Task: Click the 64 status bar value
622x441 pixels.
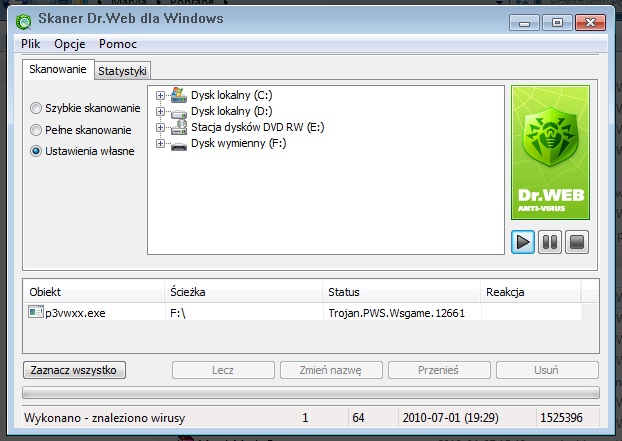Action: tap(358, 418)
